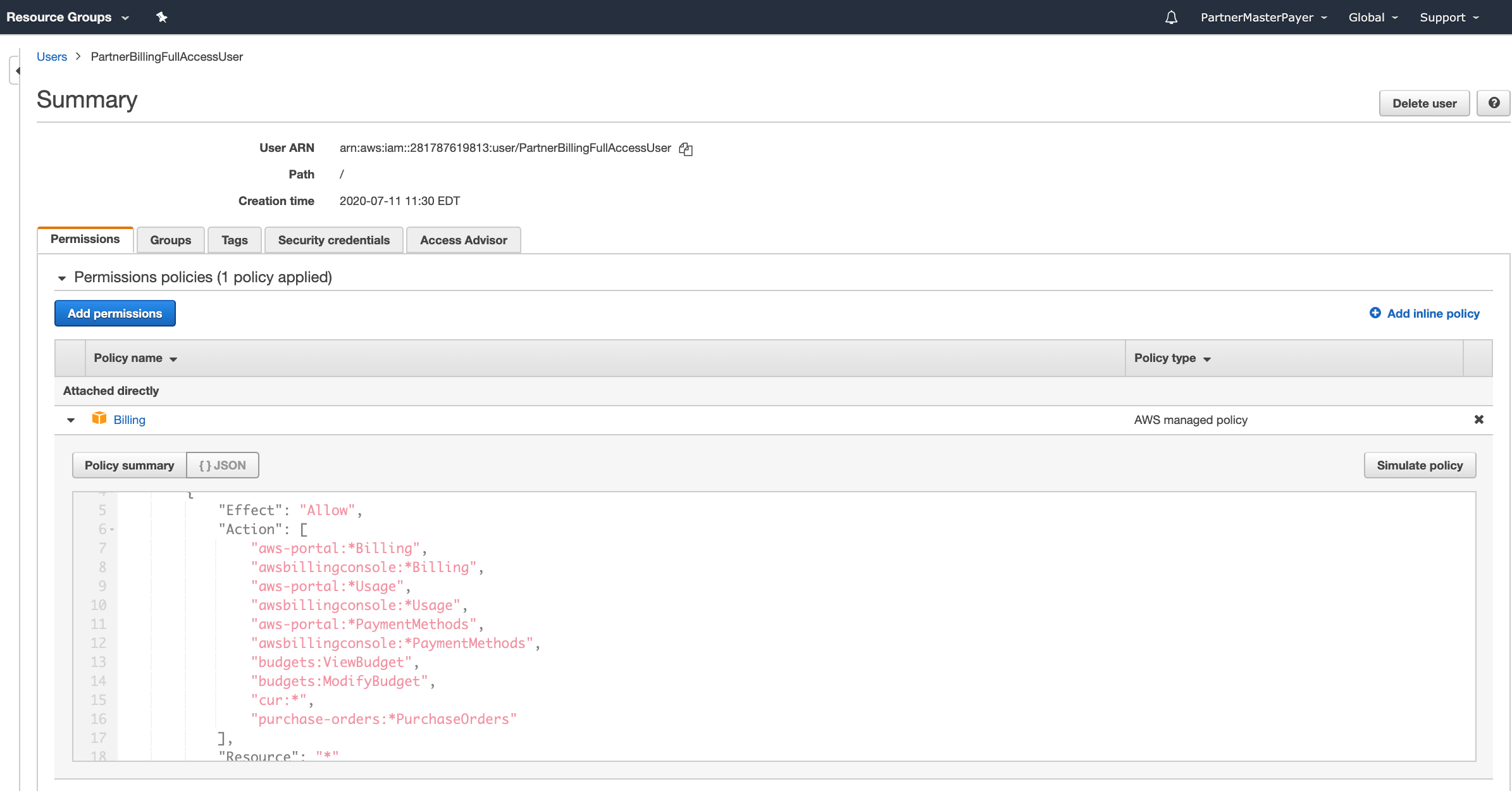Copy the User ARN to clipboard
This screenshot has height=791, width=1512.
point(686,149)
